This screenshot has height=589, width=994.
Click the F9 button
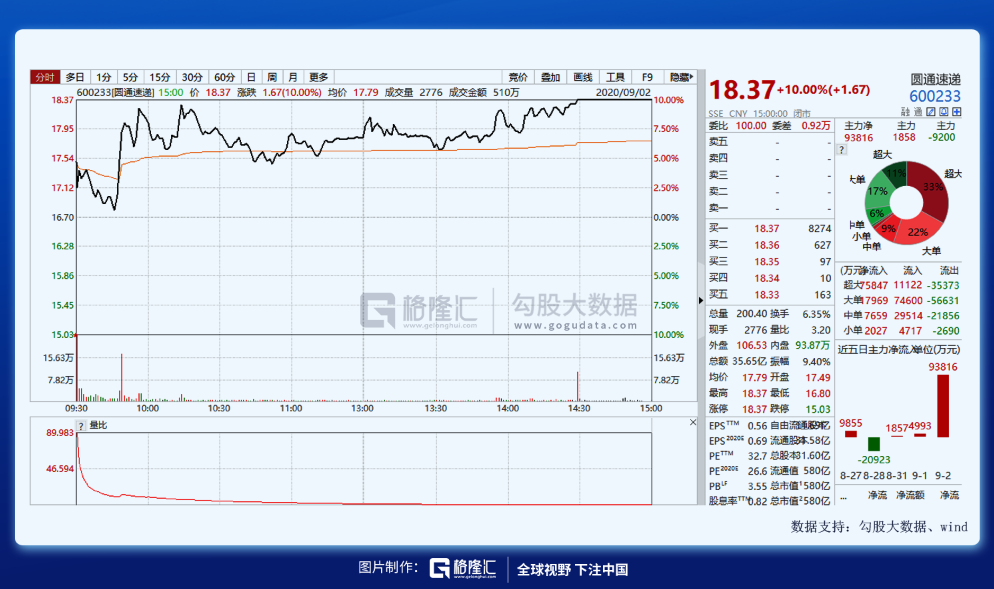pos(647,77)
